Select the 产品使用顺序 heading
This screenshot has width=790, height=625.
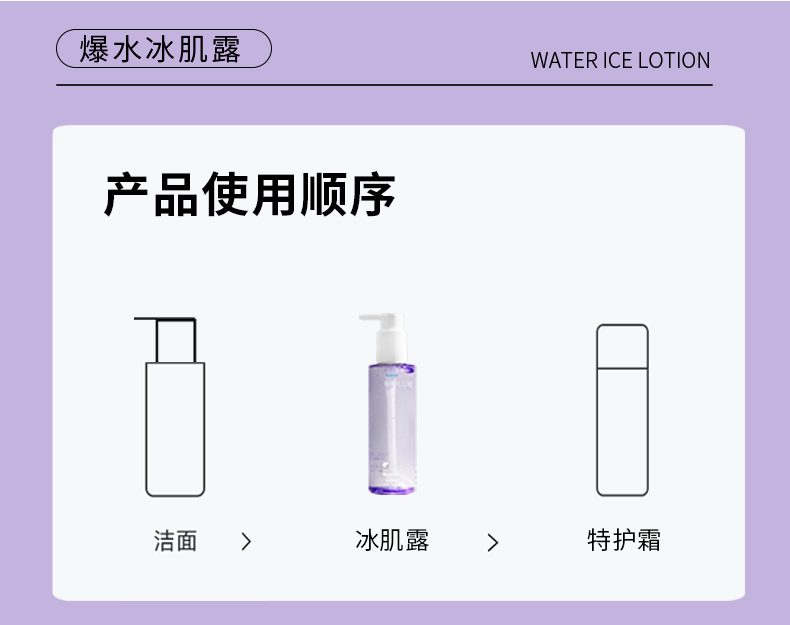pos(249,194)
